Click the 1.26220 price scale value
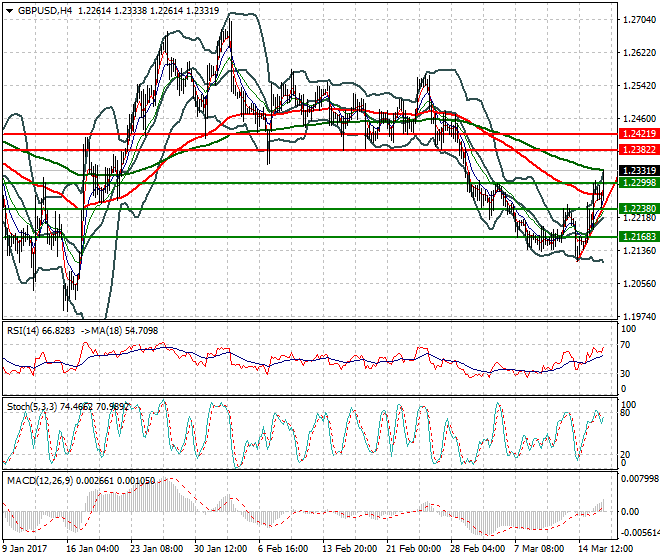Image resolution: width=660 pixels, height=560 pixels. [x=639, y=53]
